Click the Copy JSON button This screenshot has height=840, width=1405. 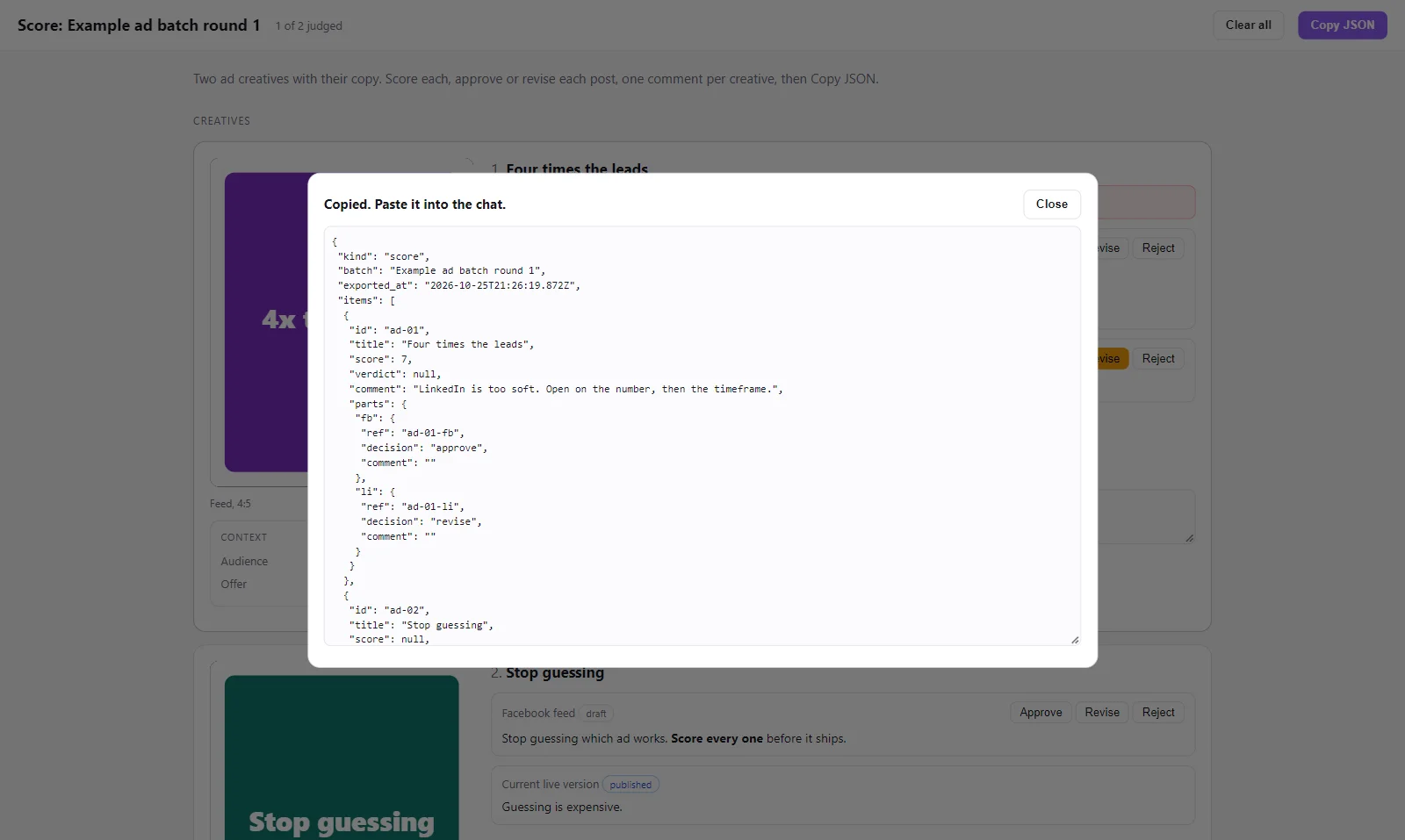coord(1342,25)
